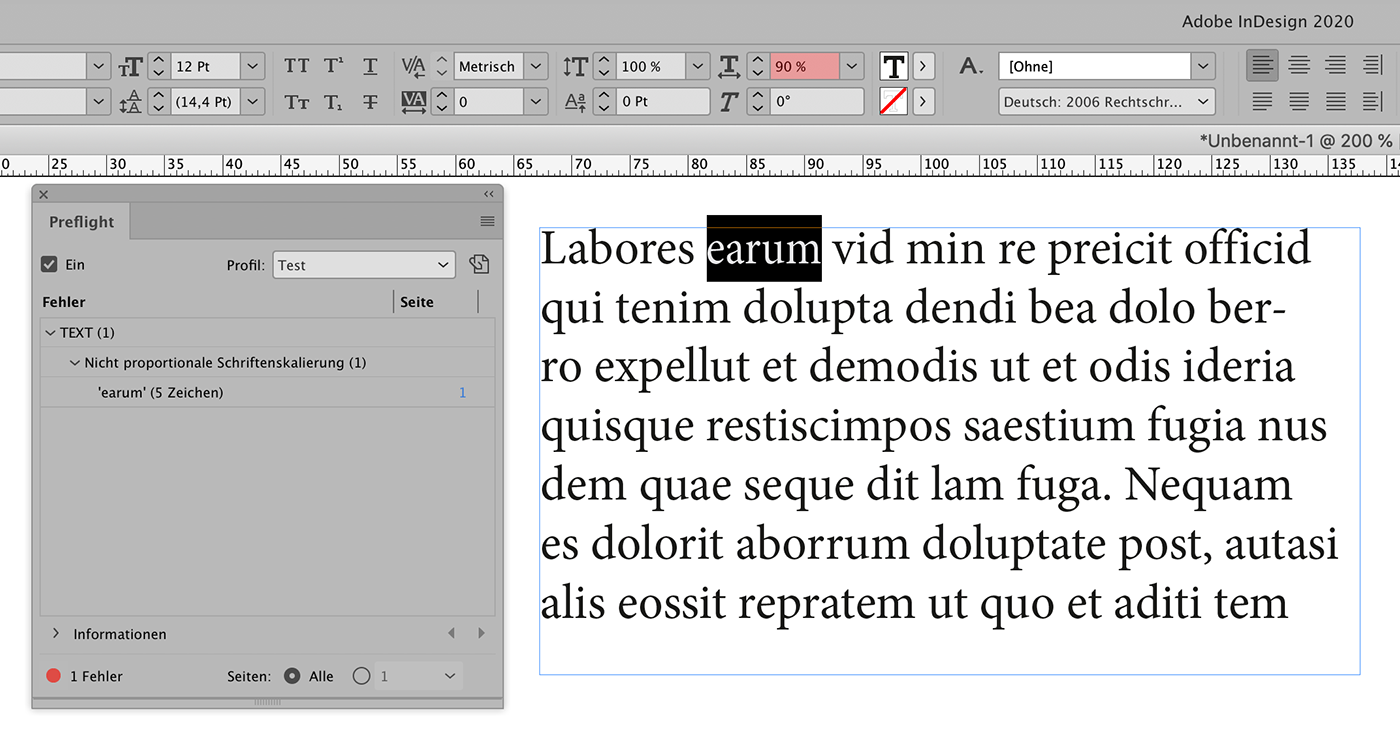Viewport: 1400px width, 735px height.
Task: Apply All Caps formatting (TT icon)
Action: (297, 66)
